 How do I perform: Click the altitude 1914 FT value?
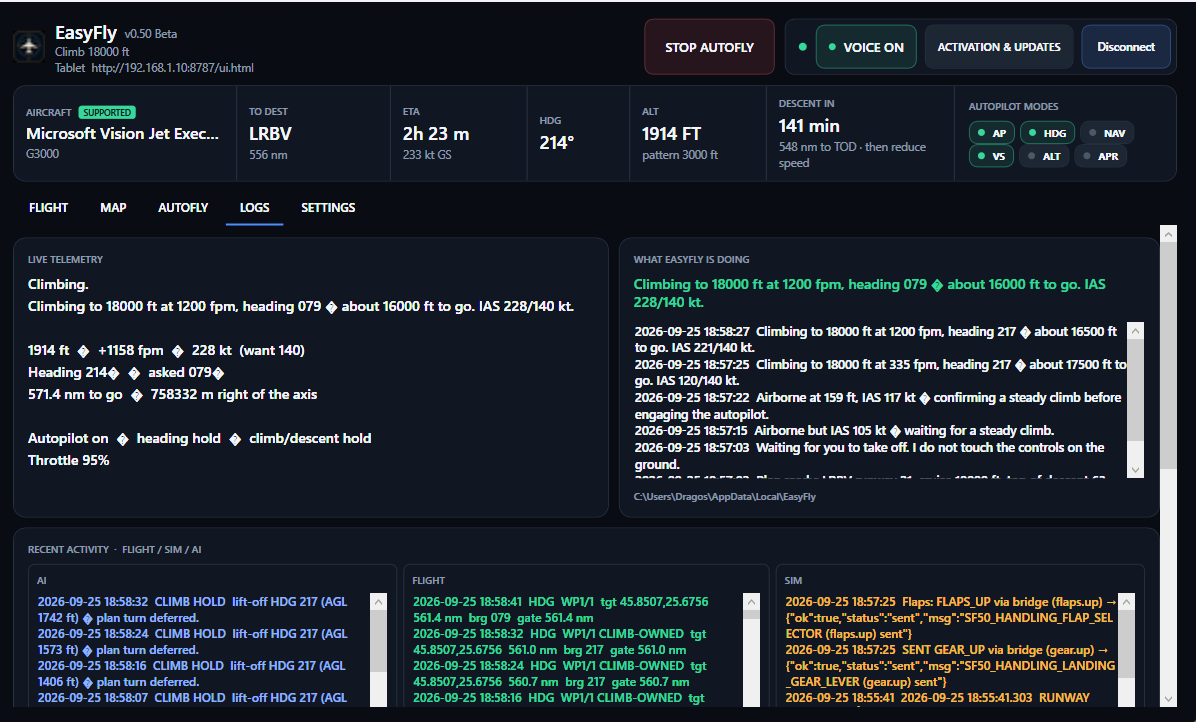(671, 133)
